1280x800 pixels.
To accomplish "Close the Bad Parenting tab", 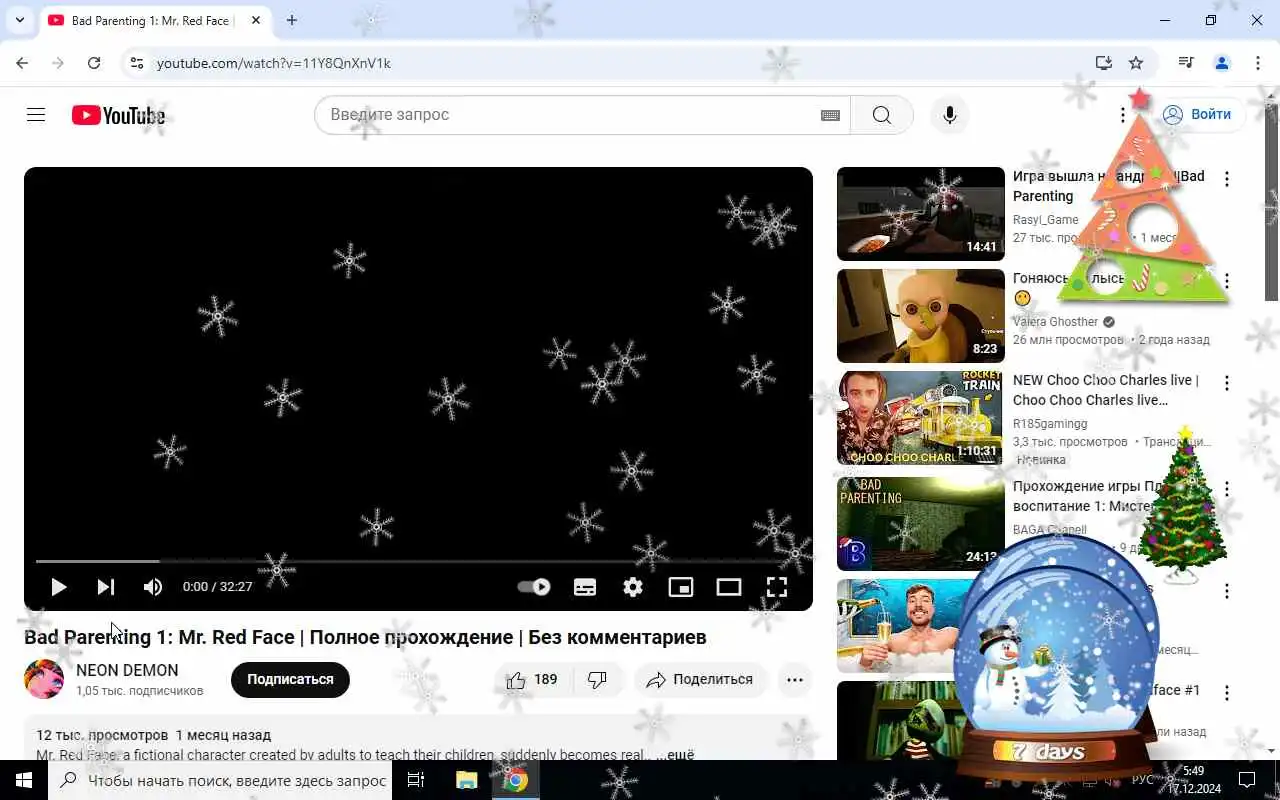I will 256,21.
